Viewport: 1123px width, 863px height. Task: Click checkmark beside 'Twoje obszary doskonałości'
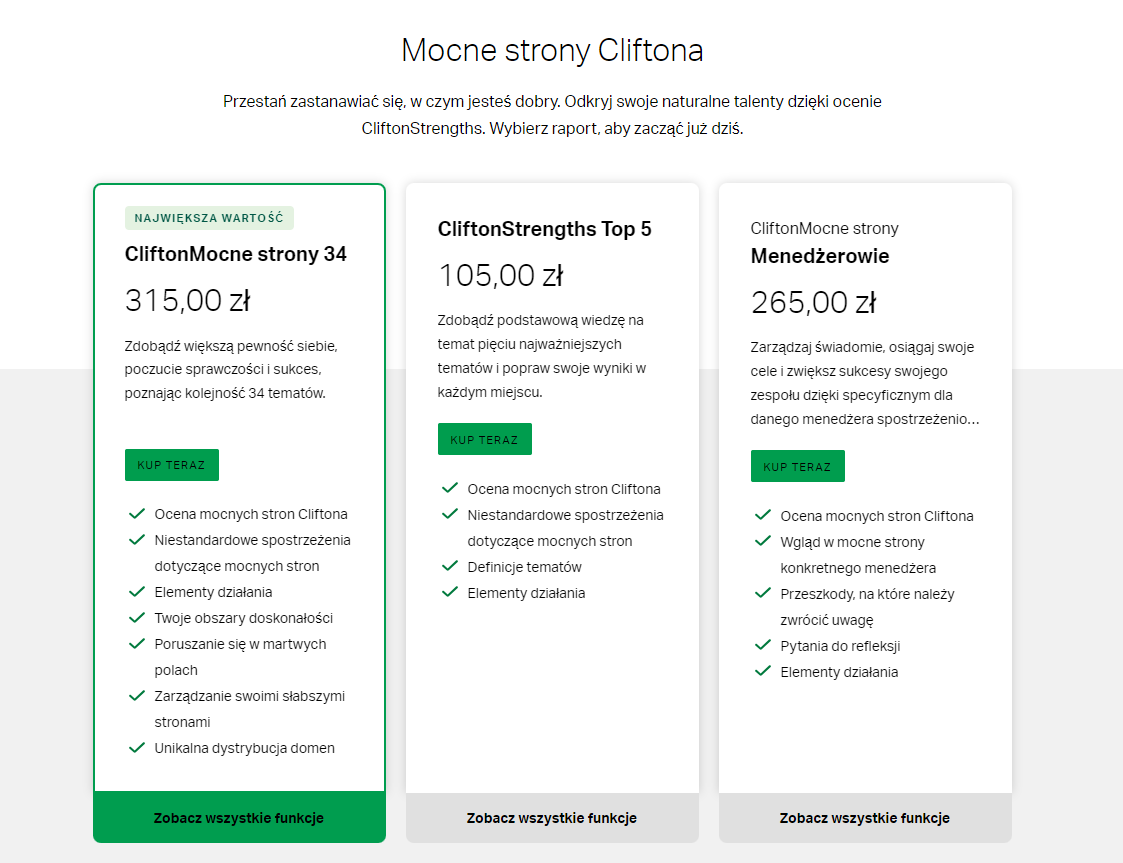[137, 618]
